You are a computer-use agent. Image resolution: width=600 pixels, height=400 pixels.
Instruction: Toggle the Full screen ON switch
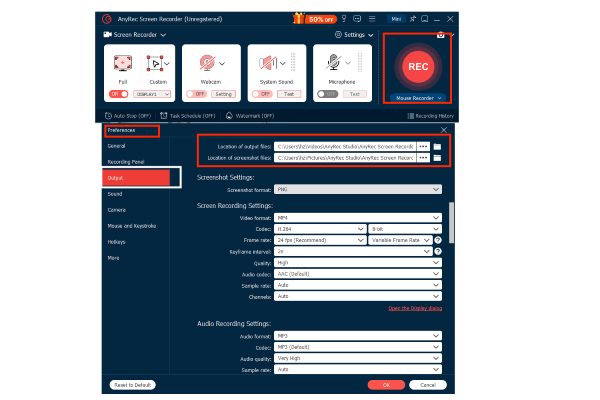click(x=119, y=94)
